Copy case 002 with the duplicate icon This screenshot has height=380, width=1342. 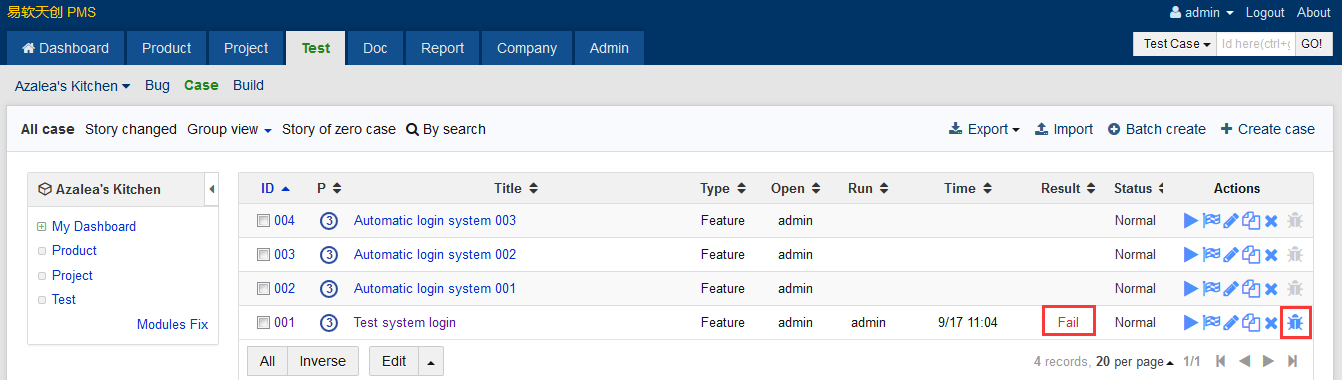point(1251,288)
